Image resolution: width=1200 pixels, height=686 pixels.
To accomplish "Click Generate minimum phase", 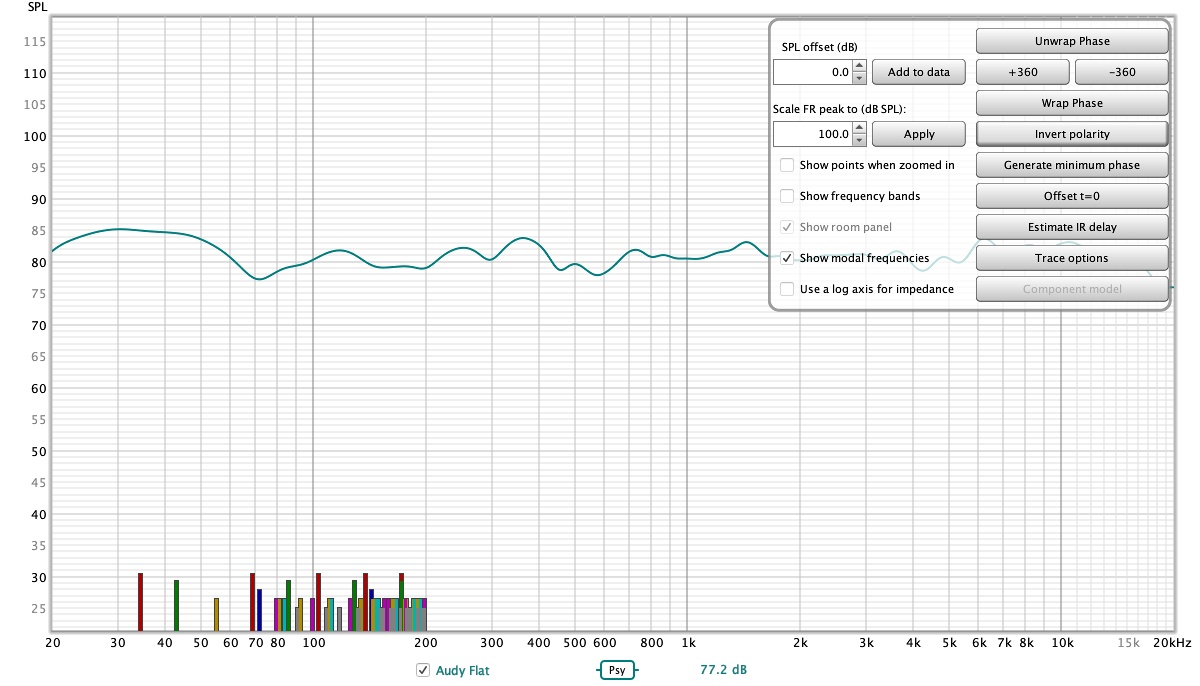I will click(1071, 165).
